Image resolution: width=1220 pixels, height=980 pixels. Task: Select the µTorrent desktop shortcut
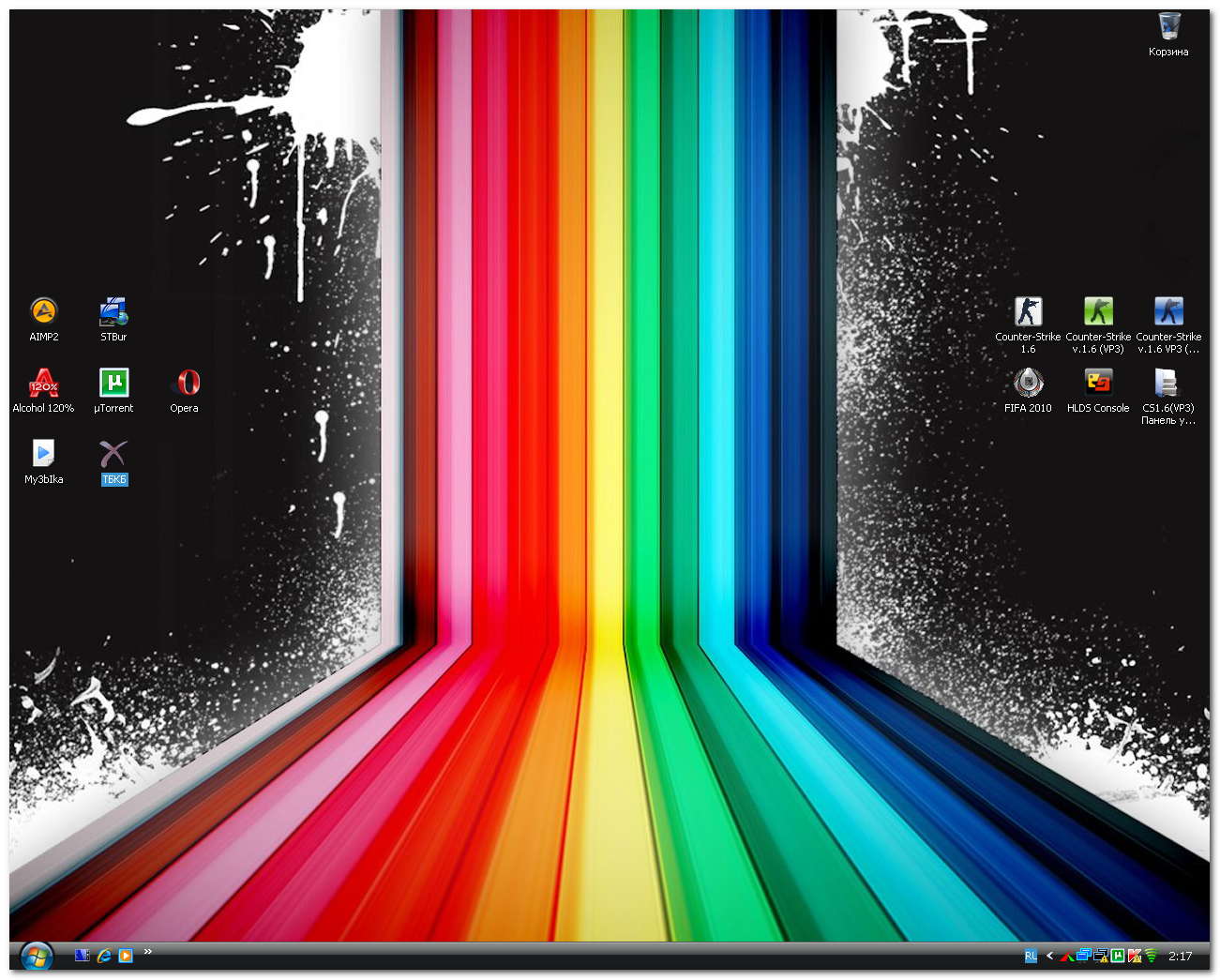(113, 383)
